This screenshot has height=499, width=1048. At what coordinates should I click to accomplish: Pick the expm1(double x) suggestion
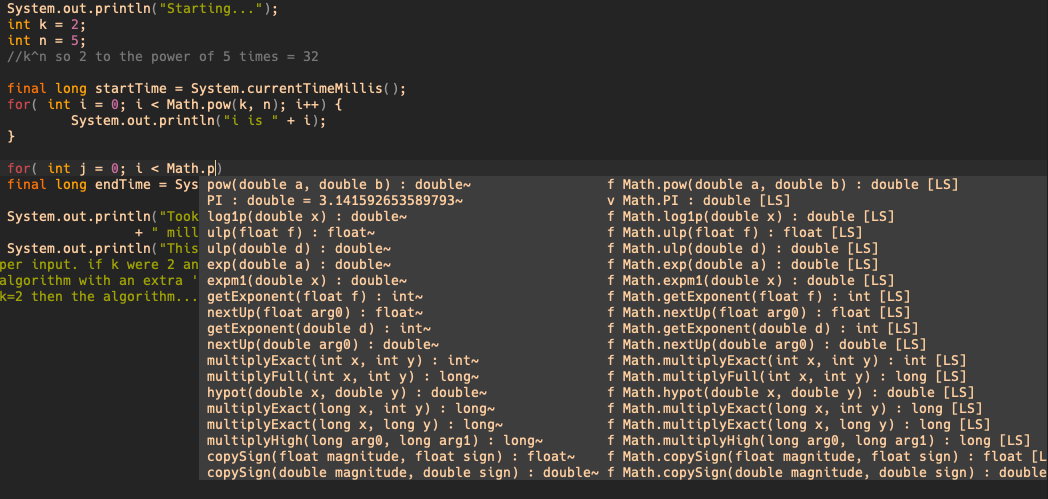click(624, 281)
